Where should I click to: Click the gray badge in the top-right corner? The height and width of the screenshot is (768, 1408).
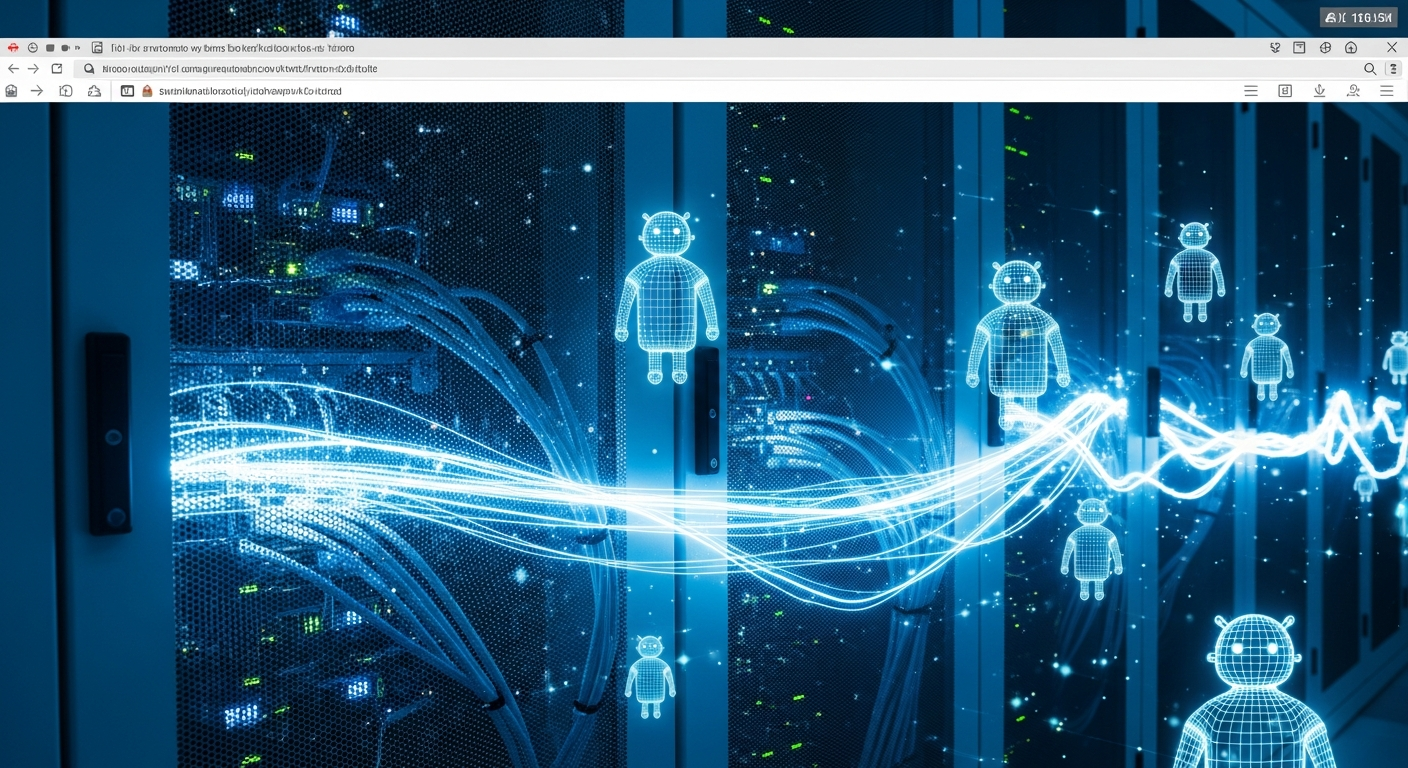(x=1358, y=17)
